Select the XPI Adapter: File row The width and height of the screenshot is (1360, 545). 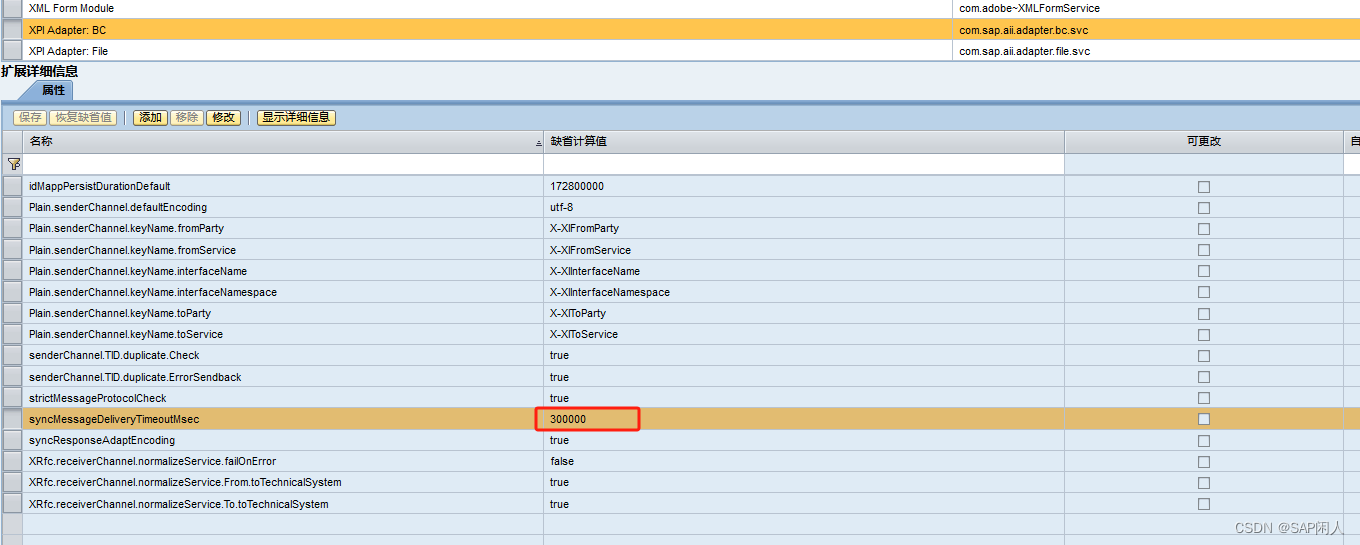[x=680, y=51]
